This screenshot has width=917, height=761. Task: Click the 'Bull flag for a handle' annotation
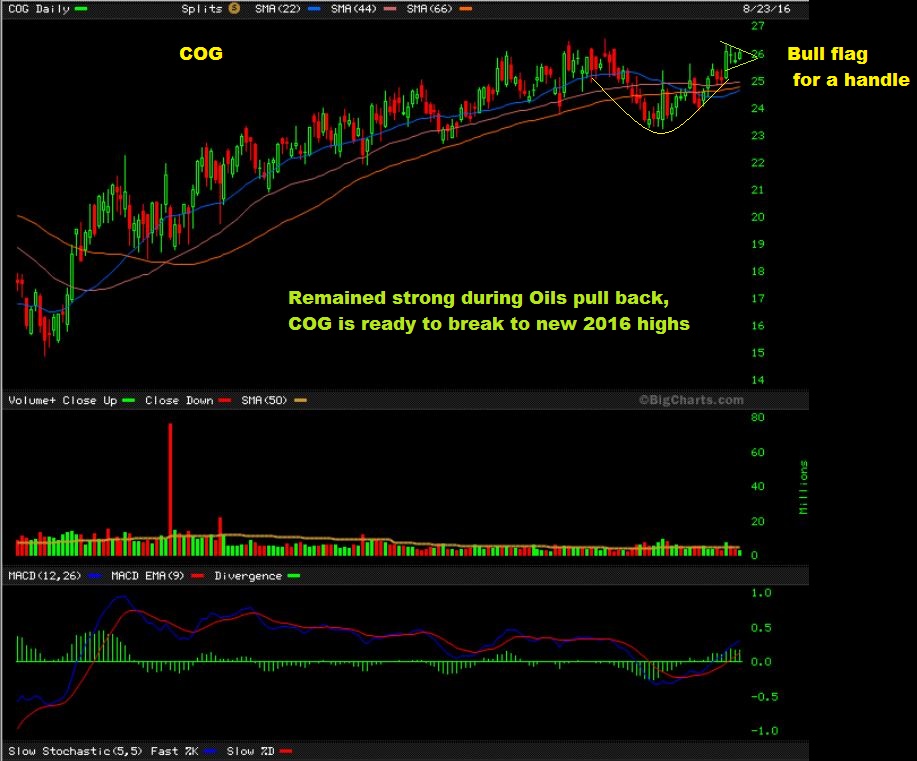[x=848, y=67]
